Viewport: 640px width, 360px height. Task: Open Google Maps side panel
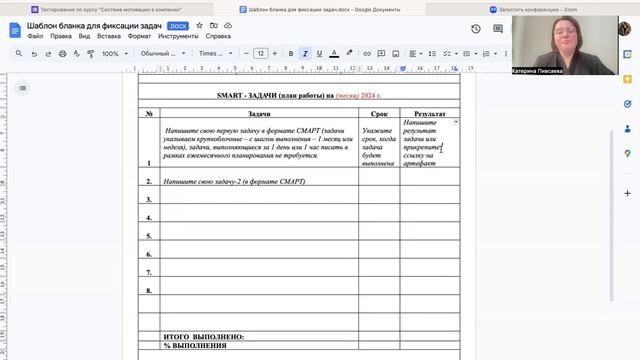pos(627,153)
